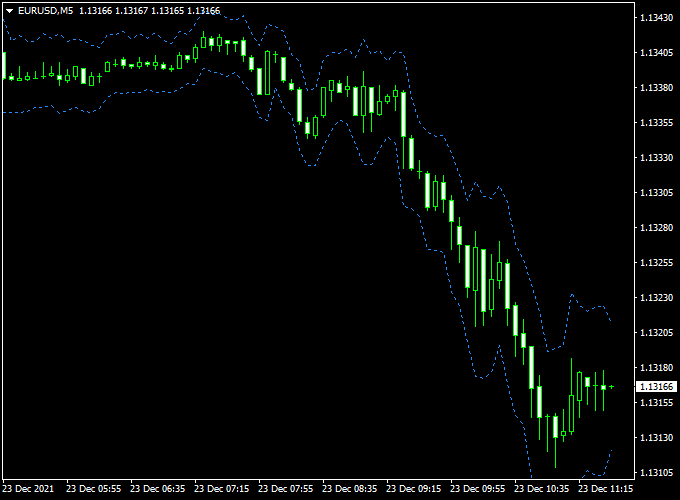Click the 23 Dec 07:15 time label
This screenshot has height=500, width=680.
point(222,489)
